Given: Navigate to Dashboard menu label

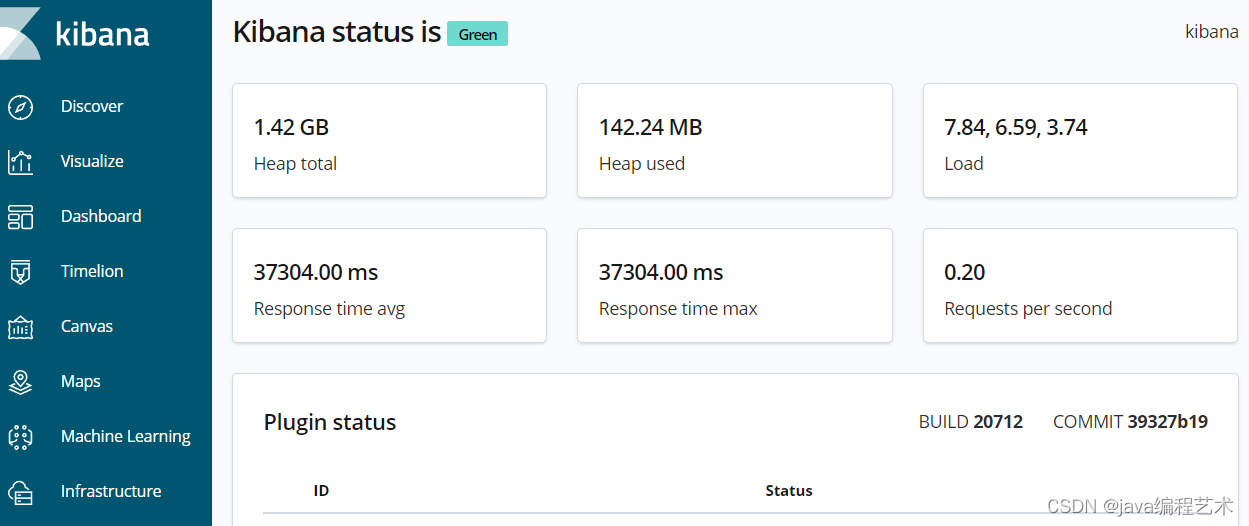Looking at the screenshot, I should tap(101, 216).
